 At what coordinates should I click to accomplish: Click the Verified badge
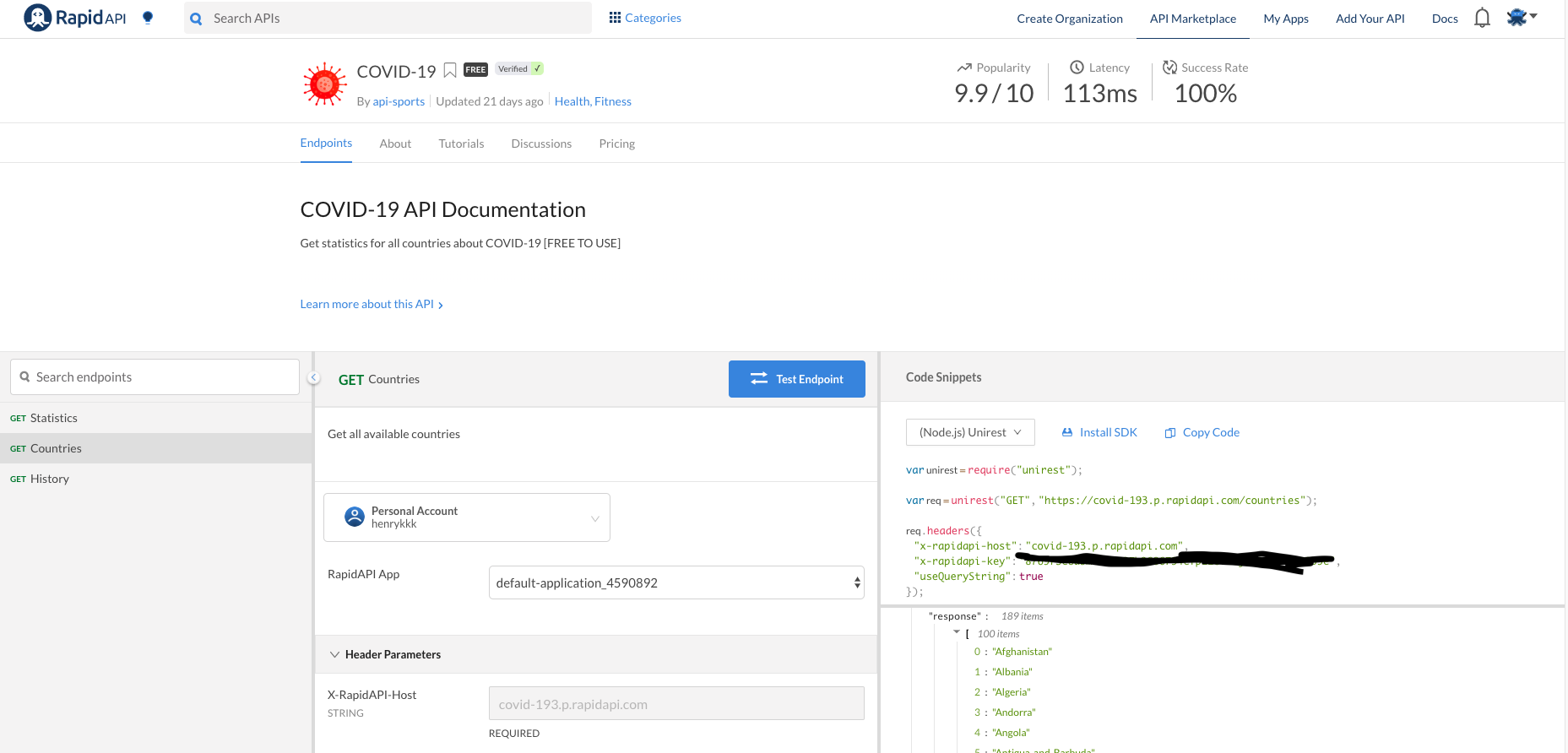click(519, 69)
